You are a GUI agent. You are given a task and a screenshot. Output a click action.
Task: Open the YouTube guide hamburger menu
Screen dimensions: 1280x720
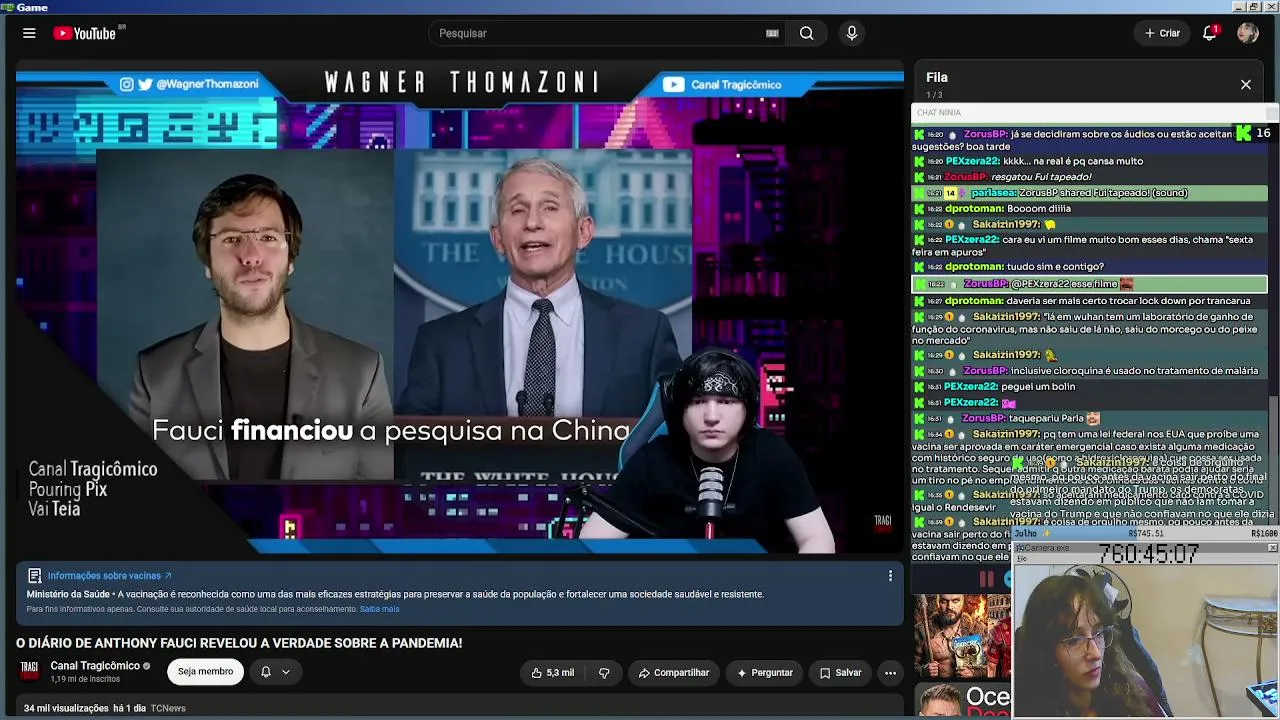(29, 33)
